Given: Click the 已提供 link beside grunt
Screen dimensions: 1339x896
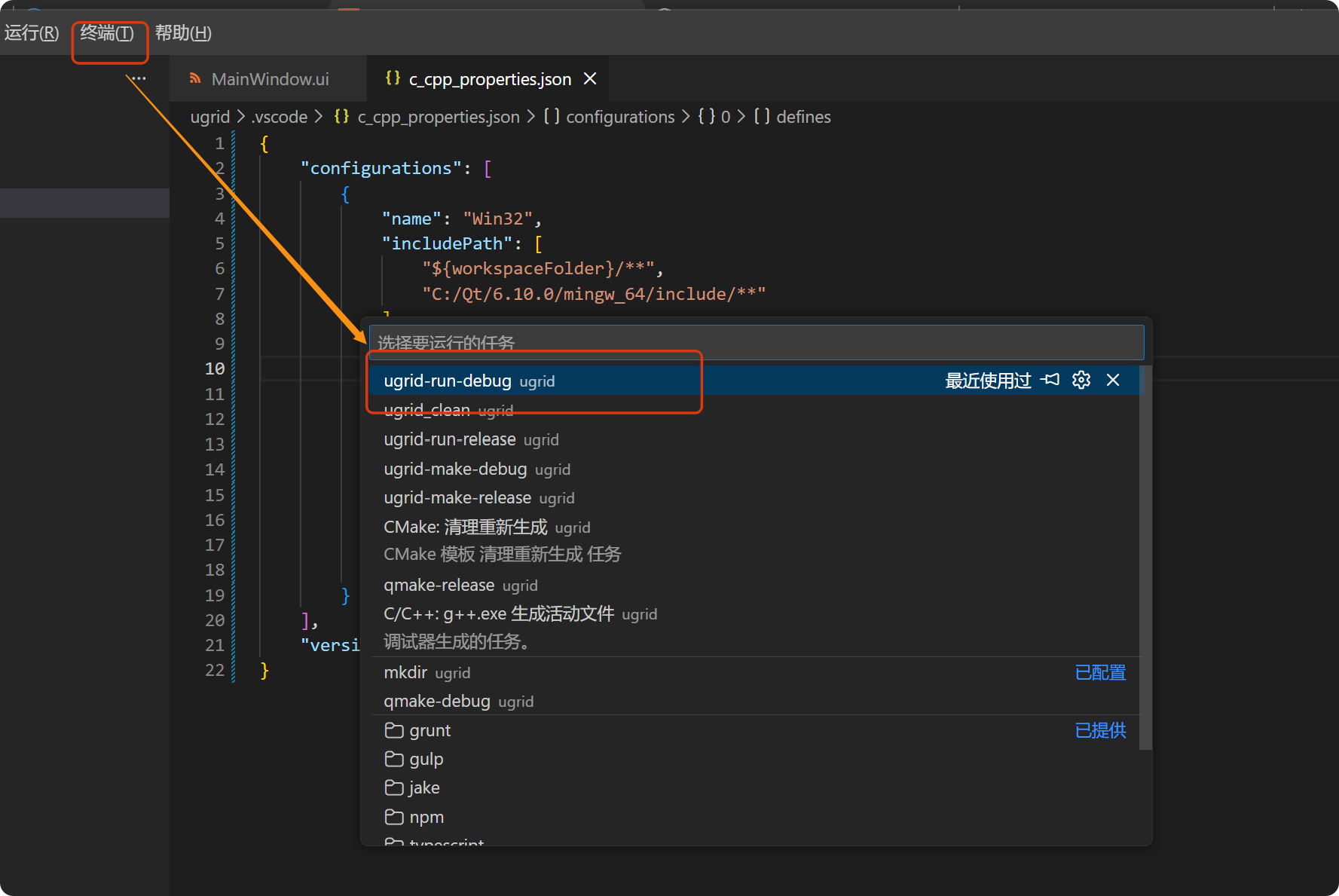Looking at the screenshot, I should (x=1100, y=730).
